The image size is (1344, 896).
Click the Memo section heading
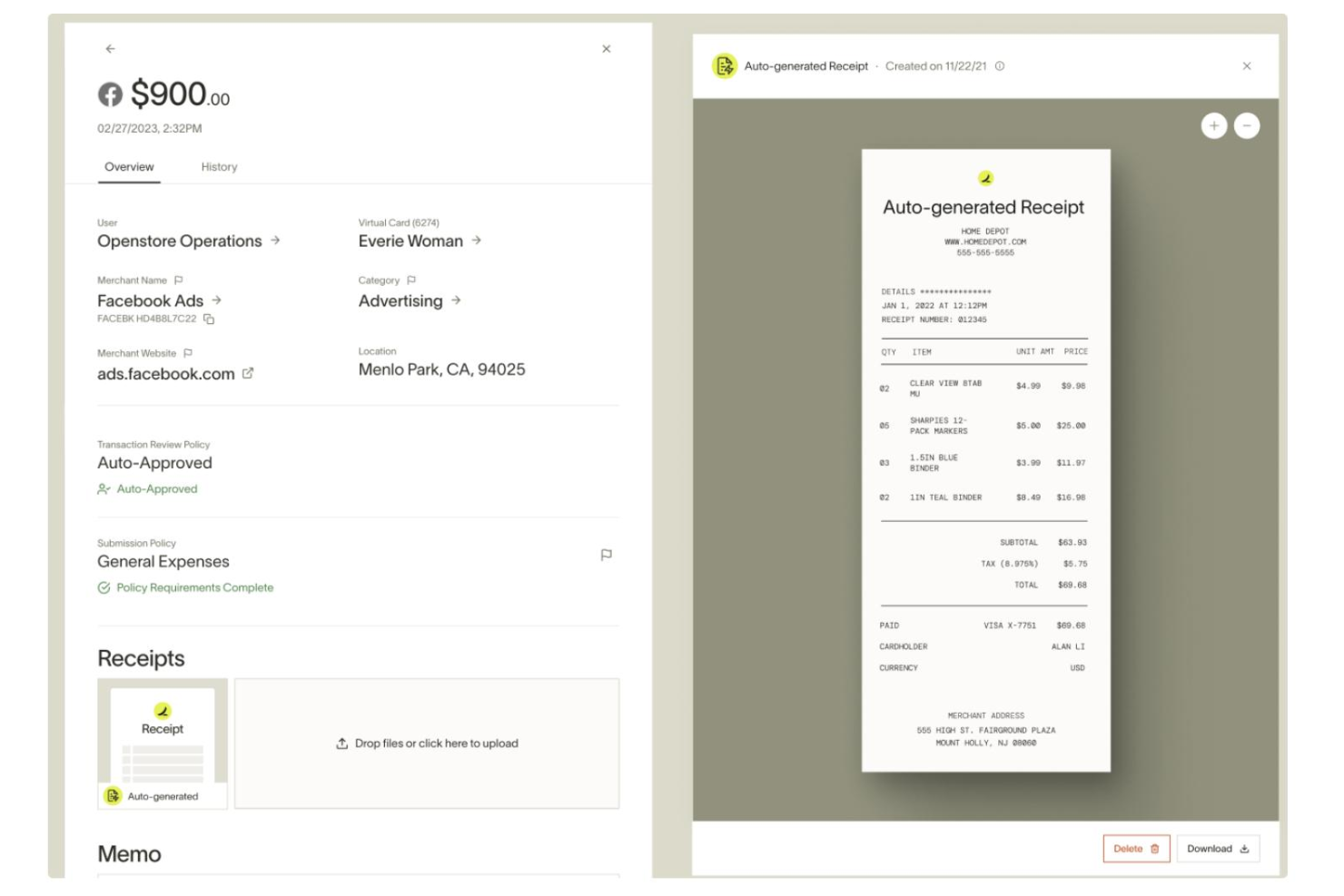(129, 854)
